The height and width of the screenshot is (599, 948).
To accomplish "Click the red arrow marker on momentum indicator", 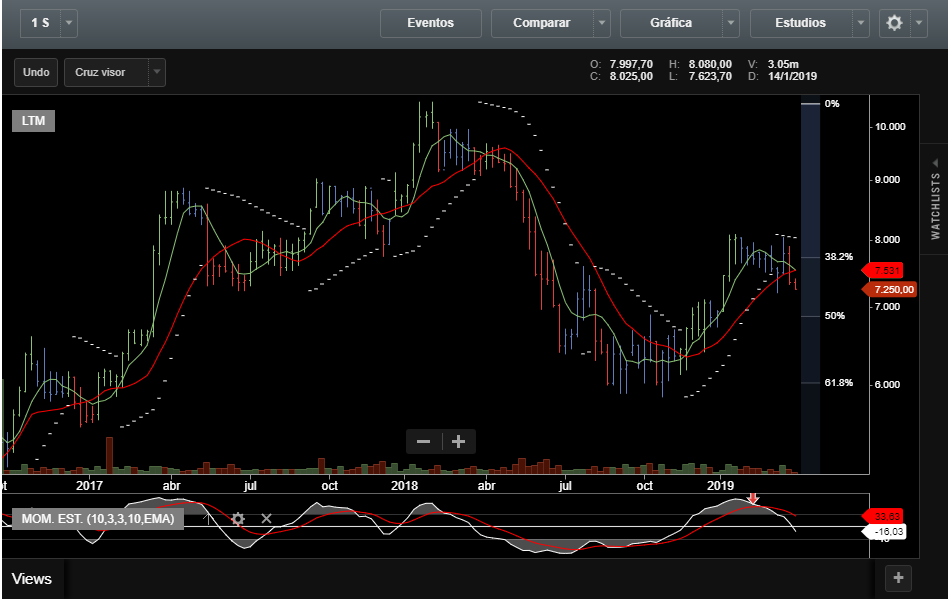I will pyautogui.click(x=754, y=498).
